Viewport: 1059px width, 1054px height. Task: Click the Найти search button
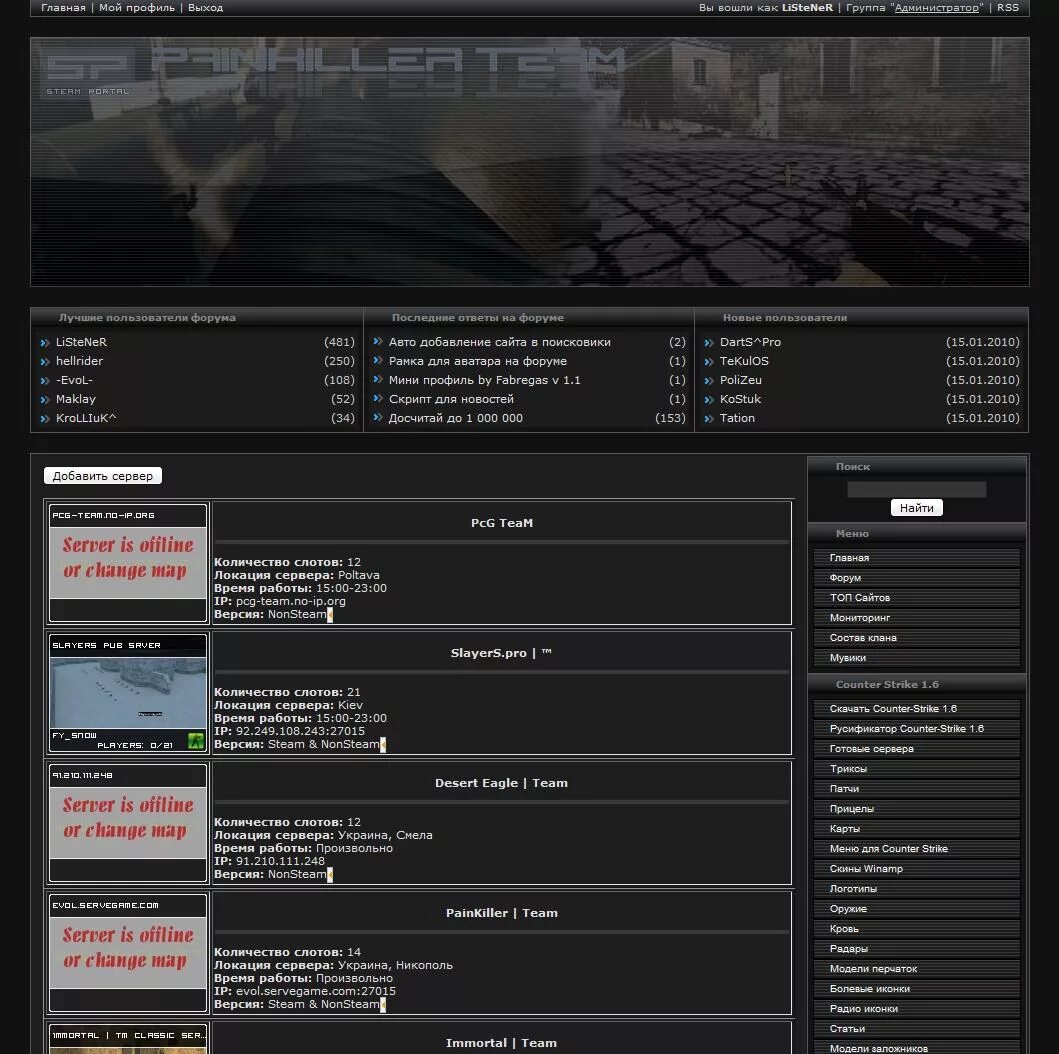(916, 508)
